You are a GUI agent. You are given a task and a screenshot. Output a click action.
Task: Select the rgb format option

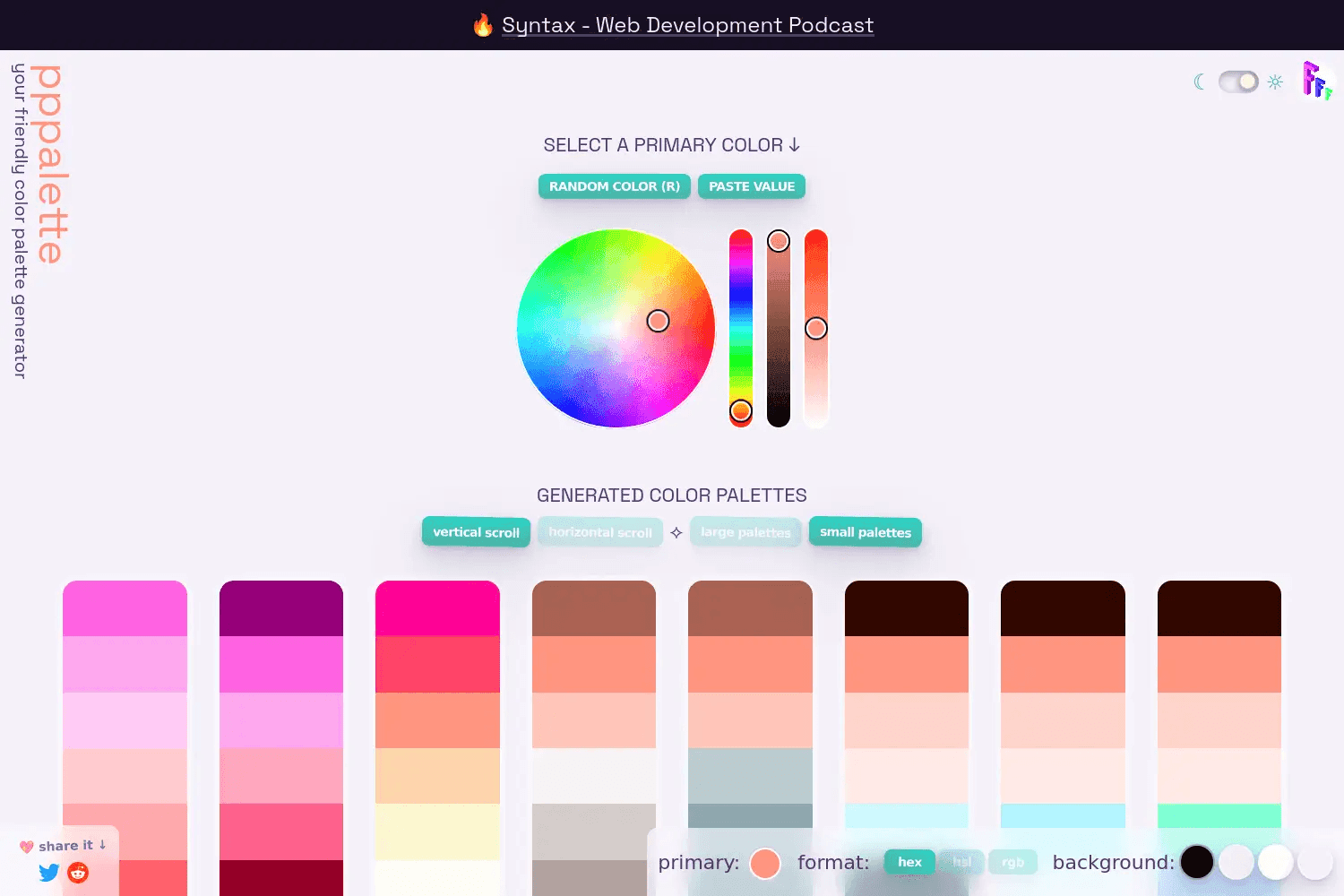(x=1012, y=862)
